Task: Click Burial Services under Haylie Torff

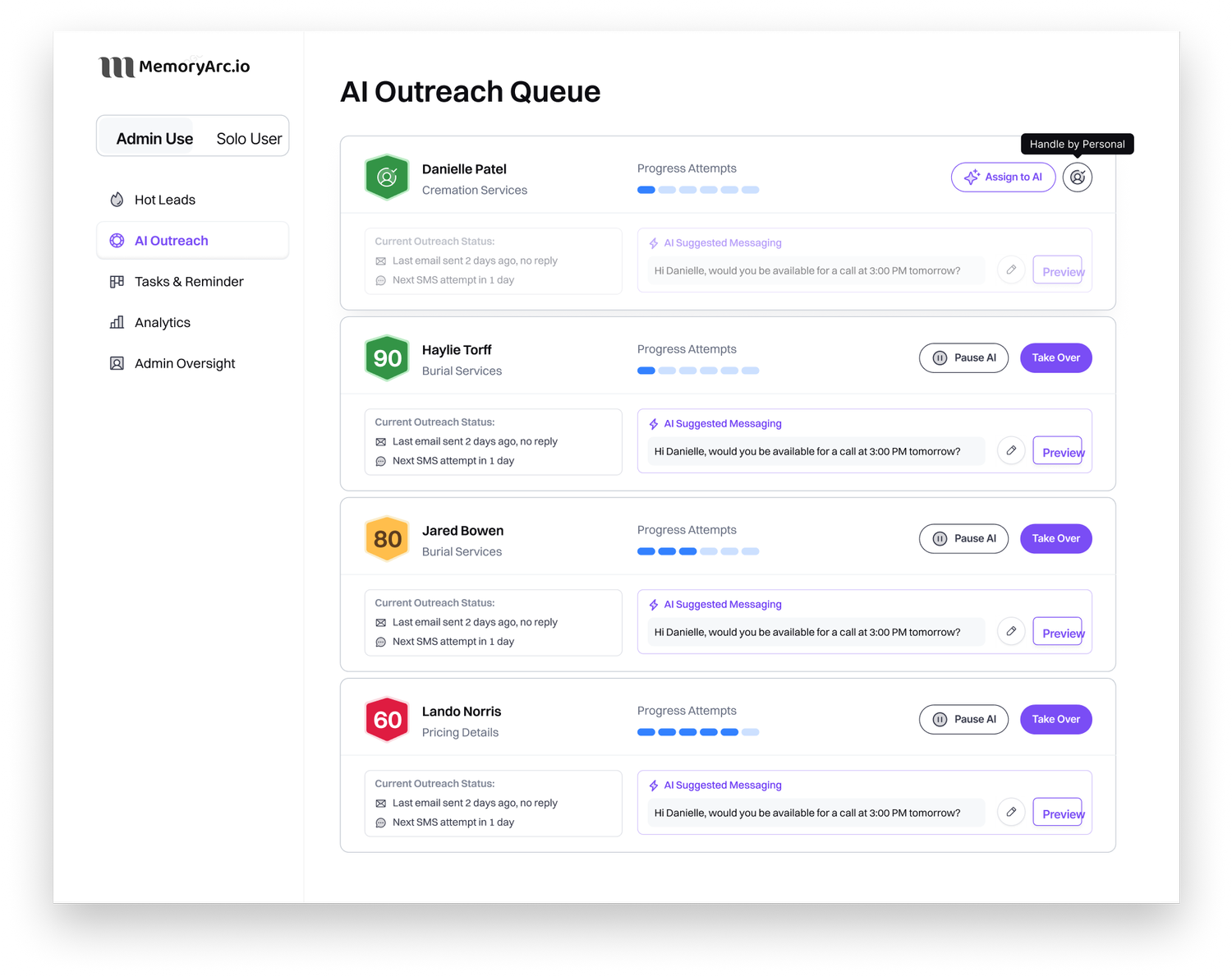Action: click(x=462, y=371)
